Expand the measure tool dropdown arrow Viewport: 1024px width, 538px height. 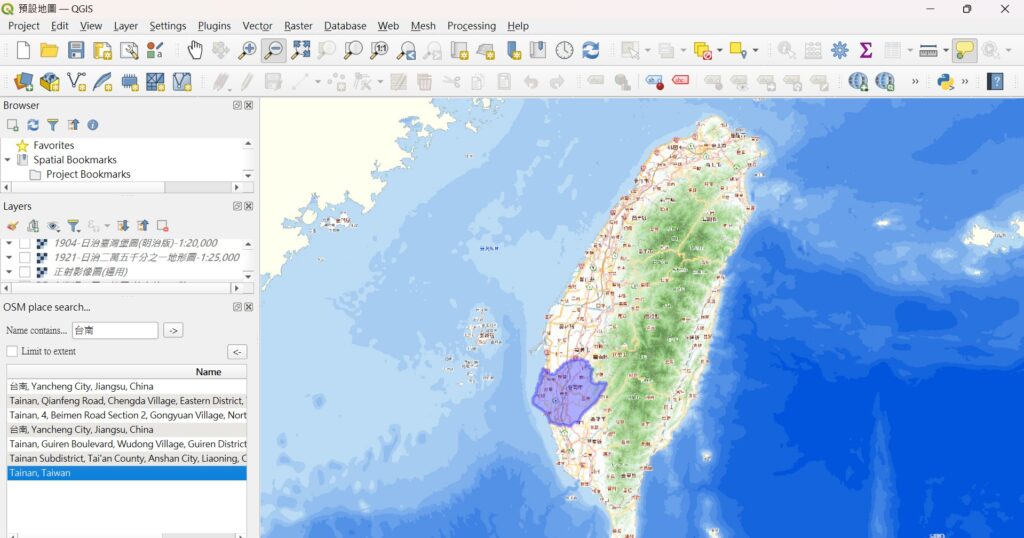tap(946, 50)
